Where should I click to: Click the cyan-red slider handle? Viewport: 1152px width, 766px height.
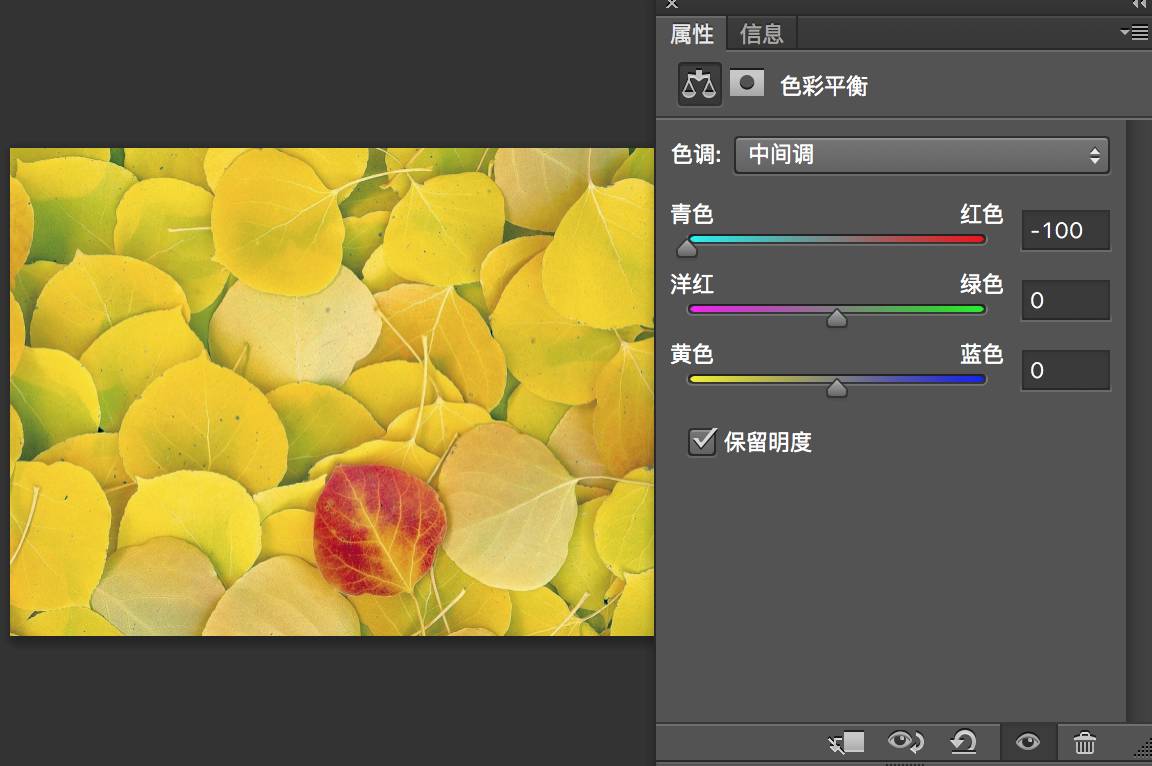(x=687, y=248)
